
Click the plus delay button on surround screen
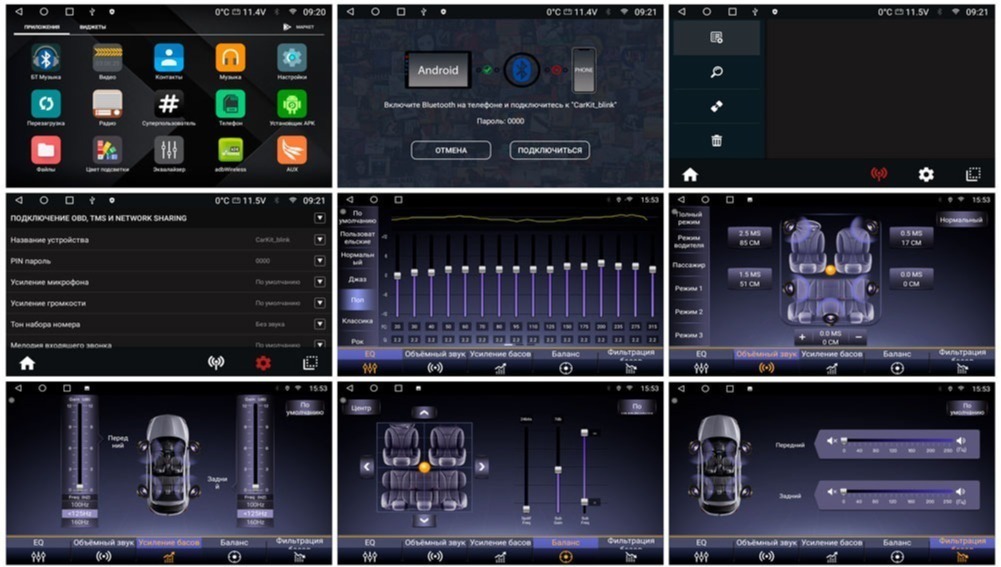802,336
